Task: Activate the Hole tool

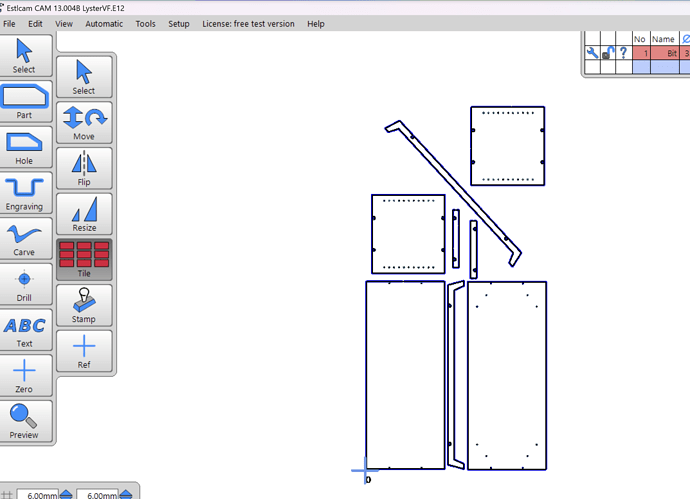Action: 24,147
